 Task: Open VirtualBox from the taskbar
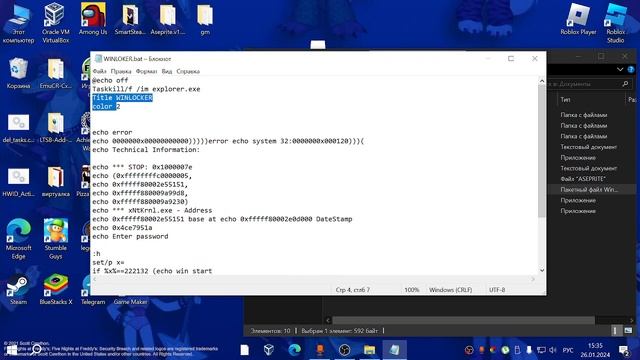click(269, 350)
